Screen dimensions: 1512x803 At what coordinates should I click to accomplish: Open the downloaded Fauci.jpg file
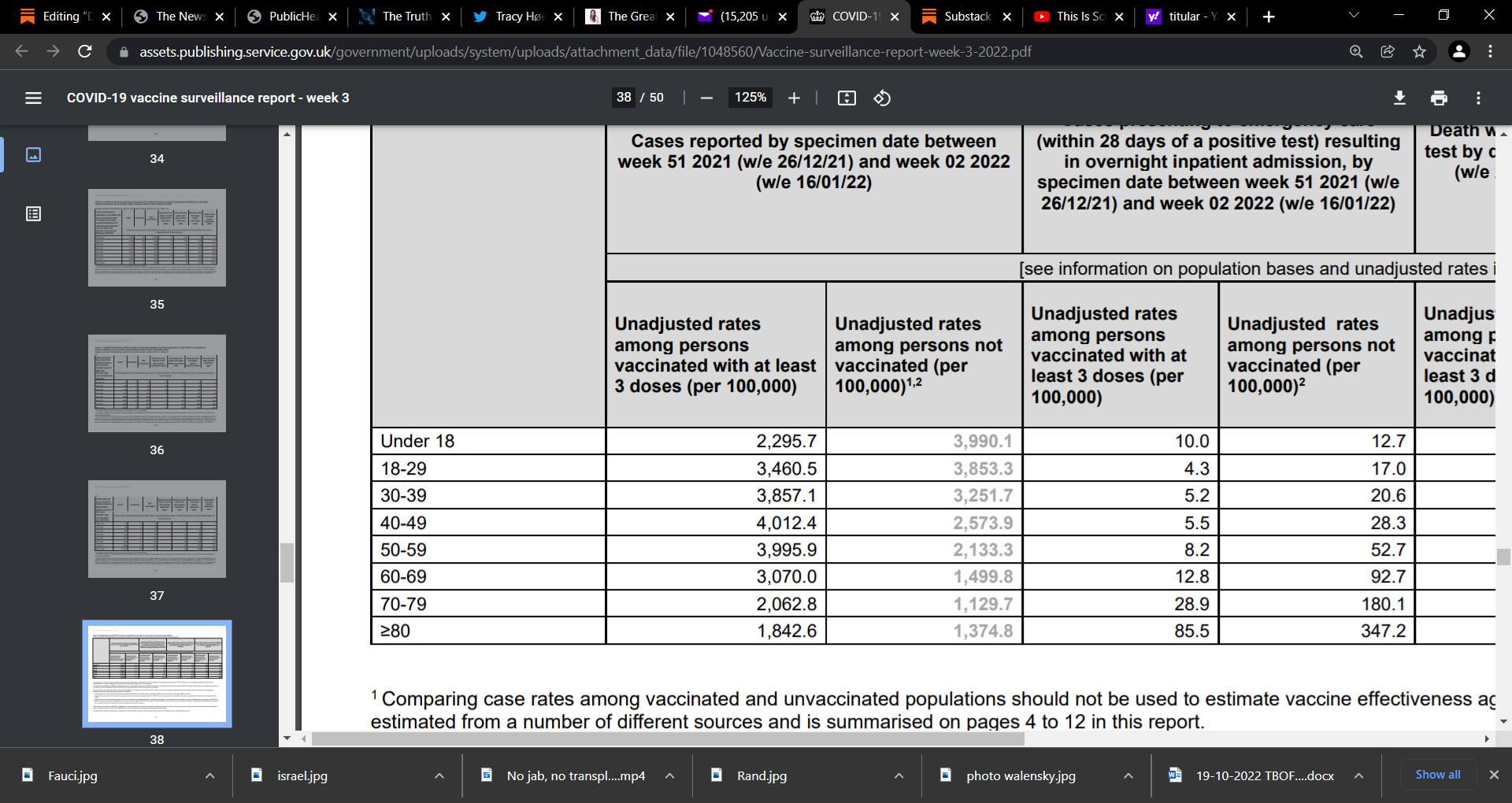[x=72, y=775]
